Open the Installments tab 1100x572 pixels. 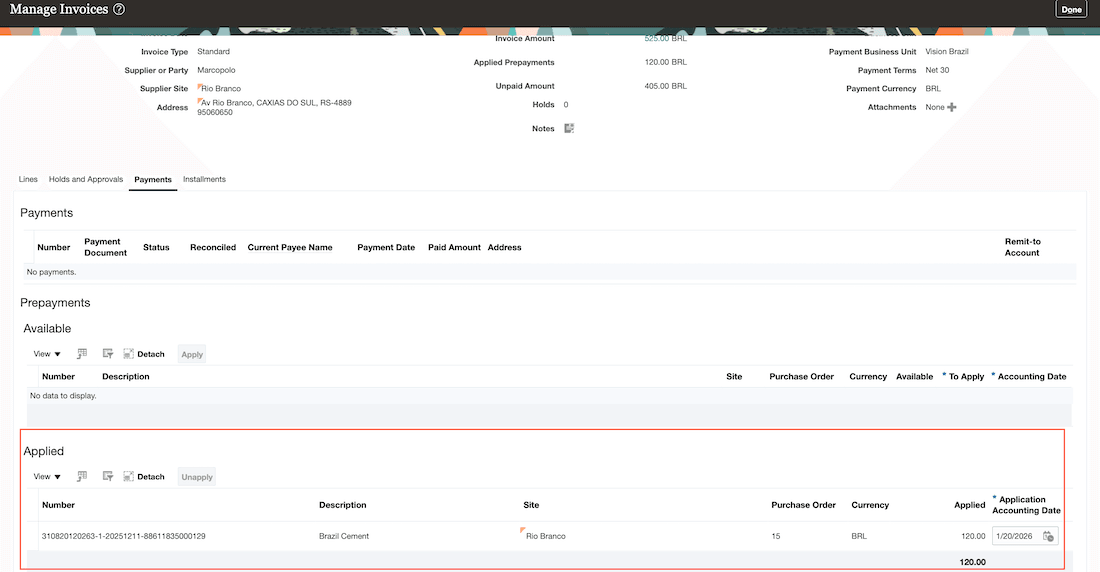[x=204, y=179]
